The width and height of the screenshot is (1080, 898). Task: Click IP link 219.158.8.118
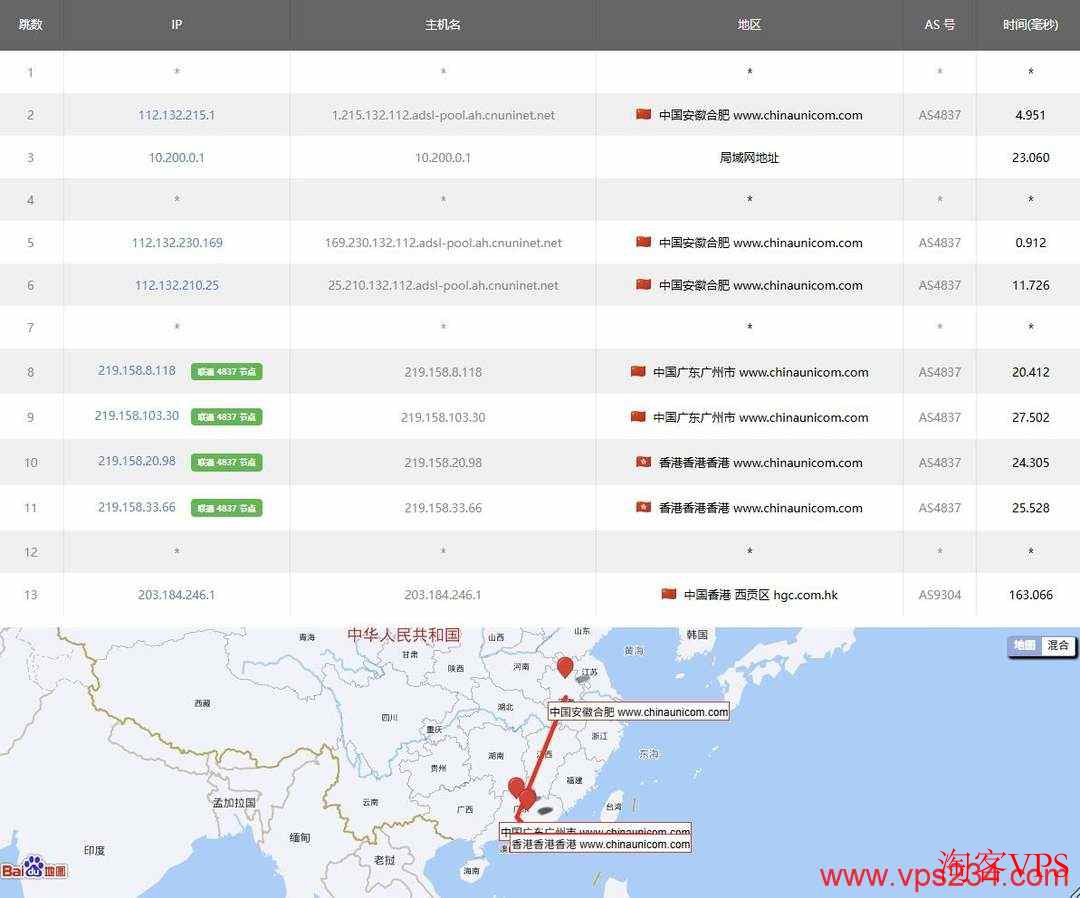[136, 370]
